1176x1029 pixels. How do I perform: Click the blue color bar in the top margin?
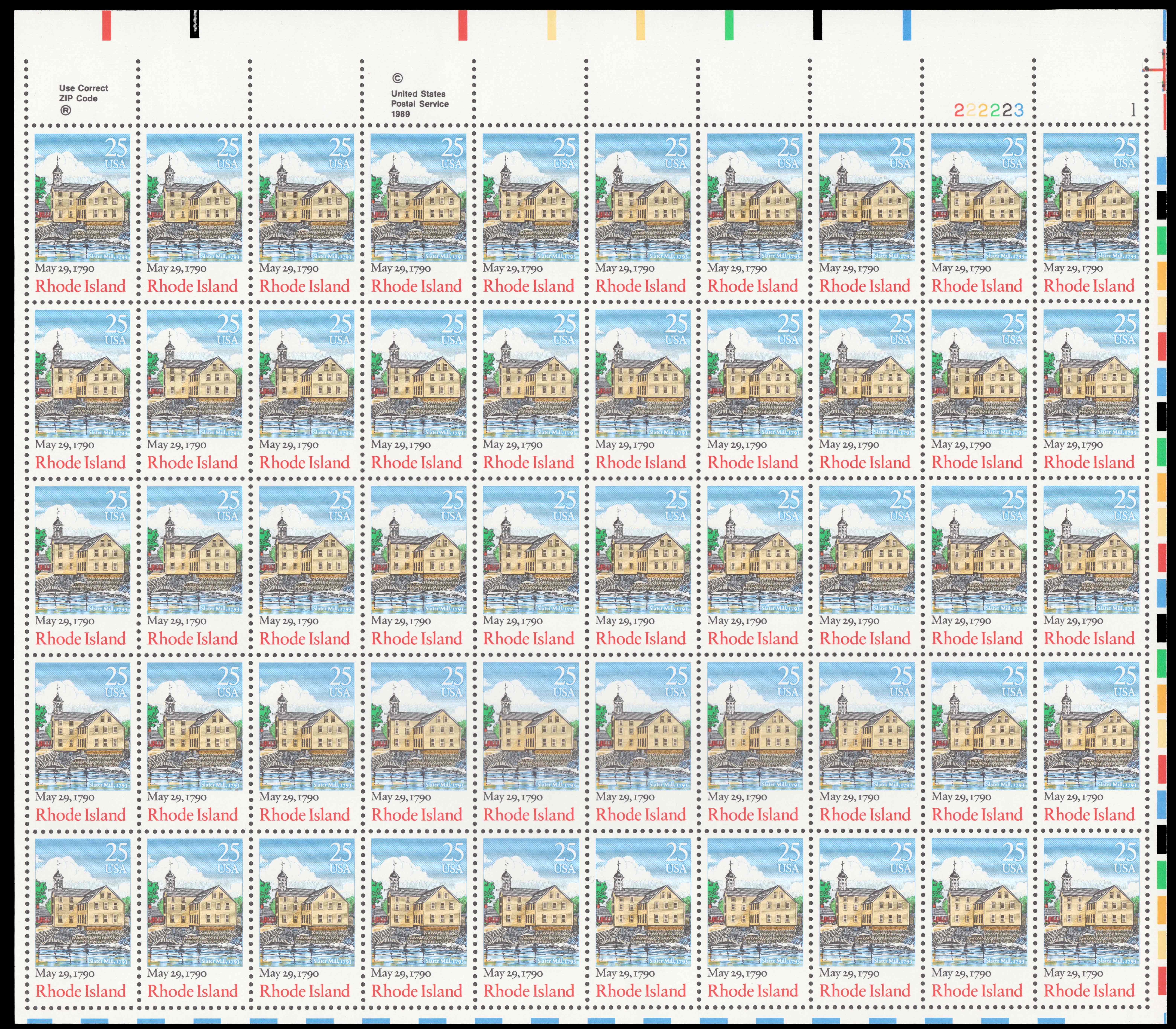[x=907, y=25]
